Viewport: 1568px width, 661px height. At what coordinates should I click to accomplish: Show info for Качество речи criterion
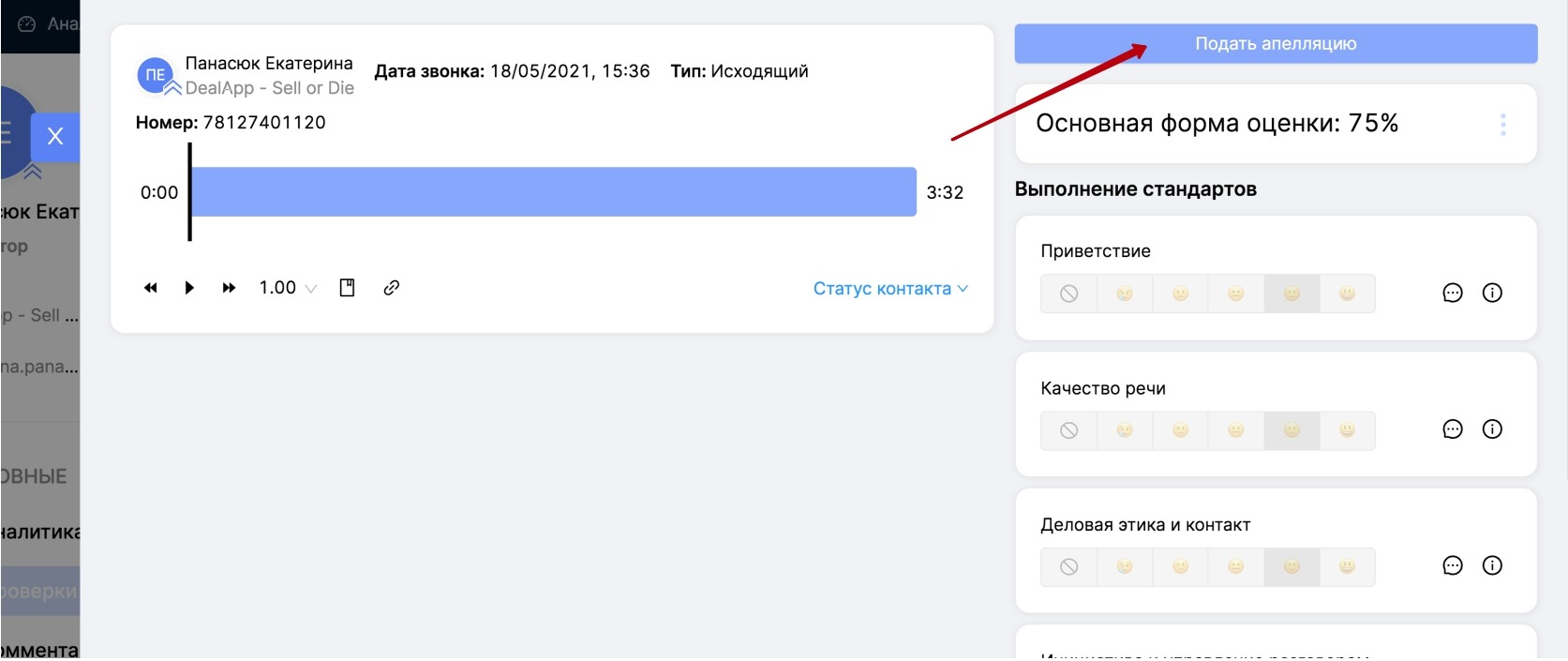[x=1492, y=429]
